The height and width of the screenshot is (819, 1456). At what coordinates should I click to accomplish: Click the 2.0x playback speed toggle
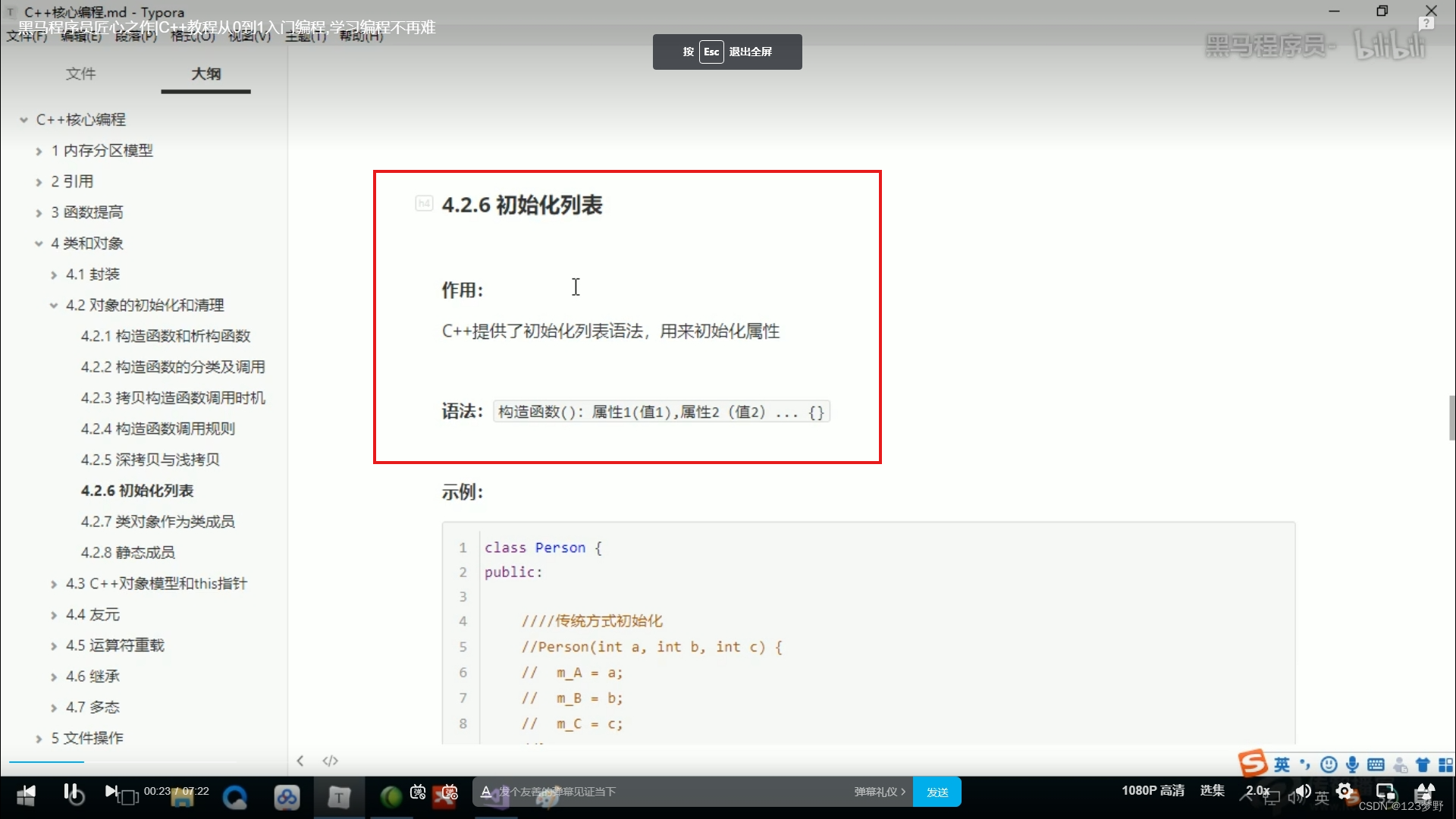tap(1257, 790)
